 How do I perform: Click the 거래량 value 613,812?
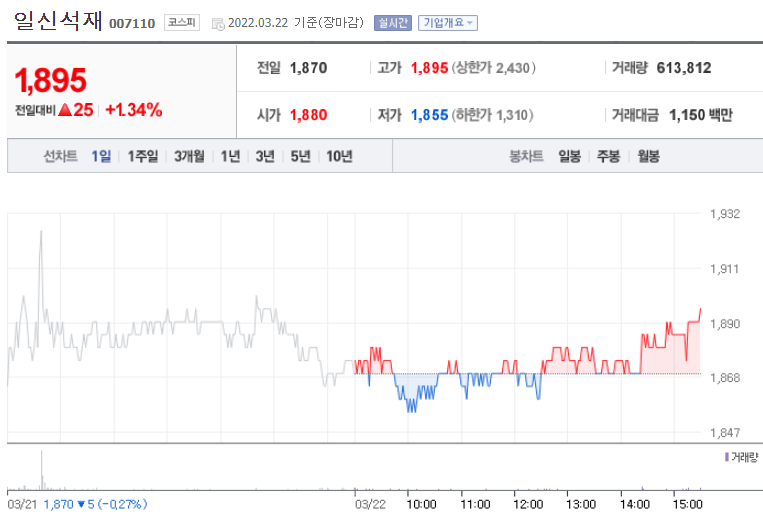click(x=684, y=68)
